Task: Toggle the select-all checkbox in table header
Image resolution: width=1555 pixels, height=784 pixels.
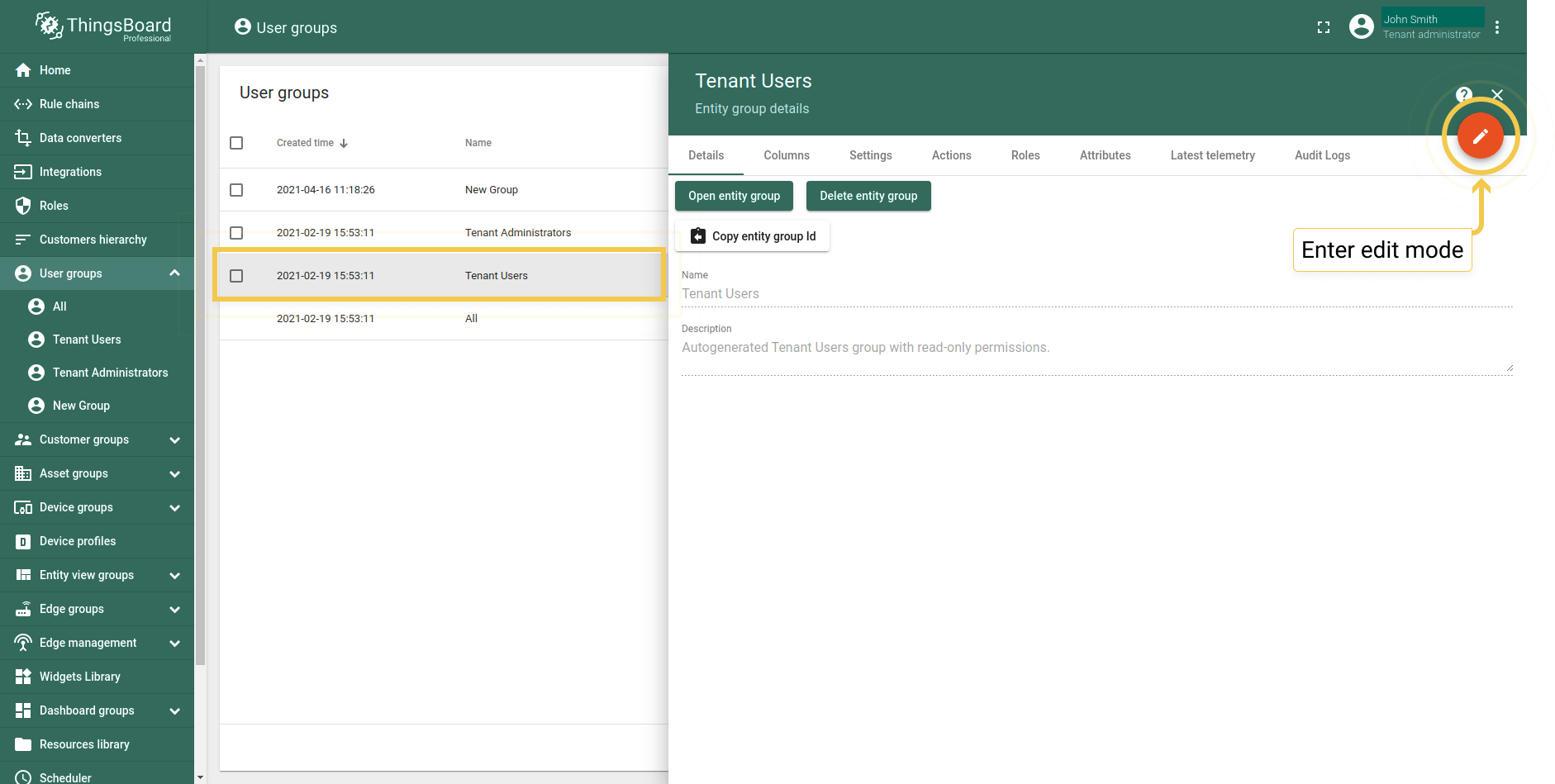Action: 236,143
